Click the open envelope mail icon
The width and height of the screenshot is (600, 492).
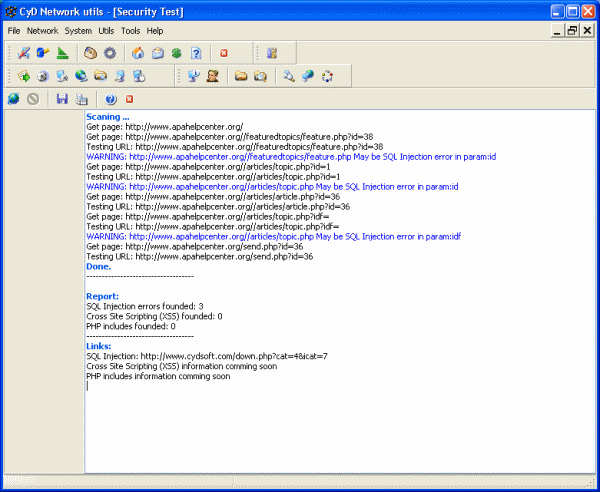tap(157, 53)
